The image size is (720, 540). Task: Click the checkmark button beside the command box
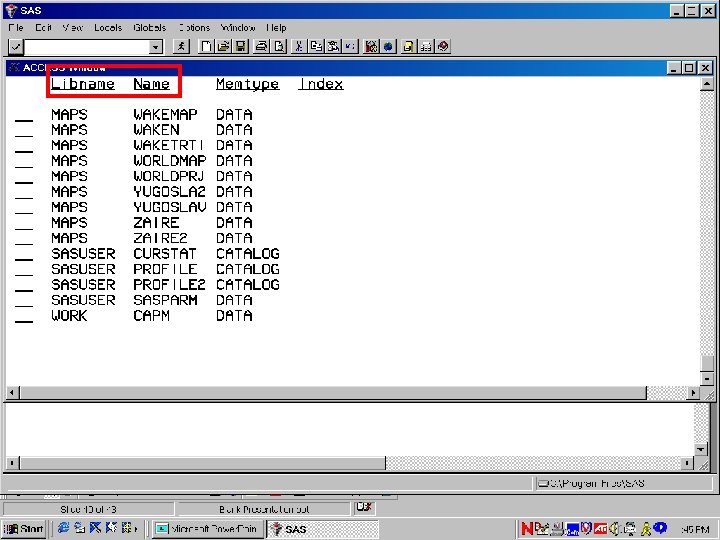16,46
